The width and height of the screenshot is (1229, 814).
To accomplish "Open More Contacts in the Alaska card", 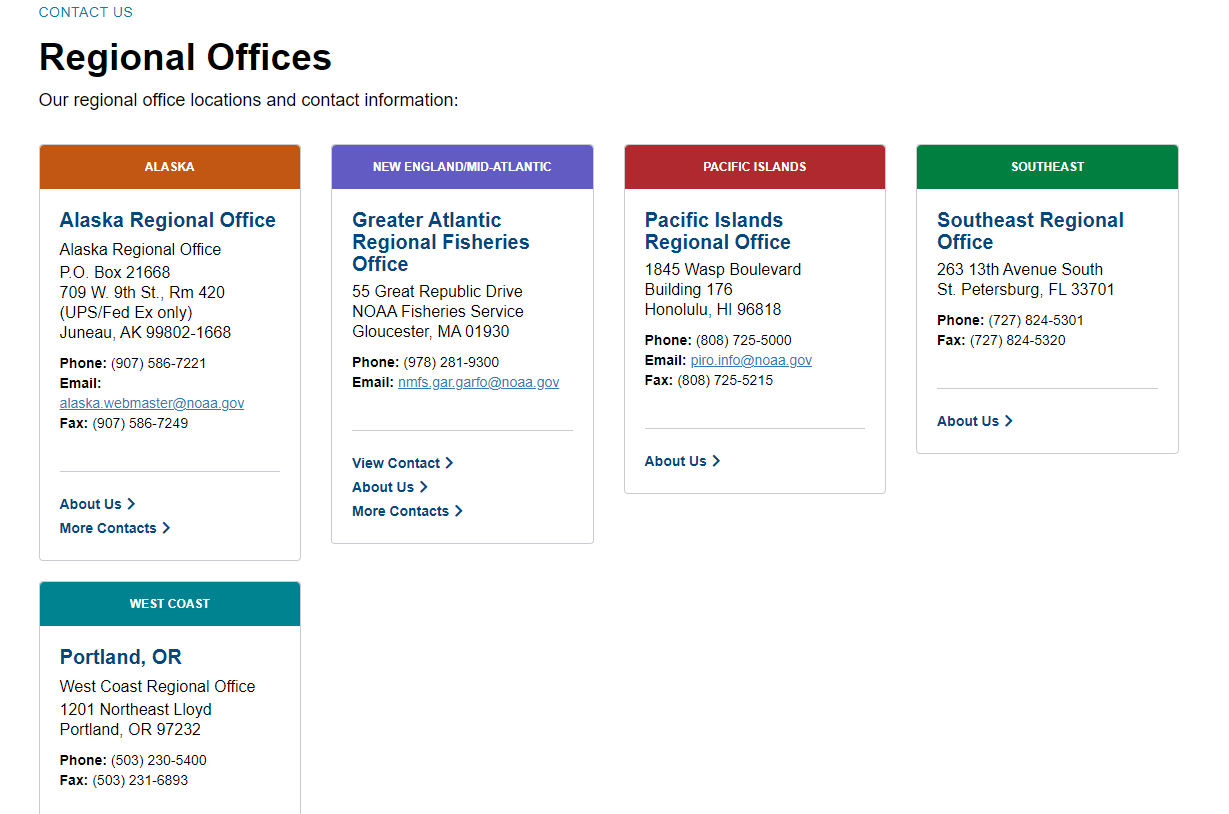I will pyautogui.click(x=108, y=528).
